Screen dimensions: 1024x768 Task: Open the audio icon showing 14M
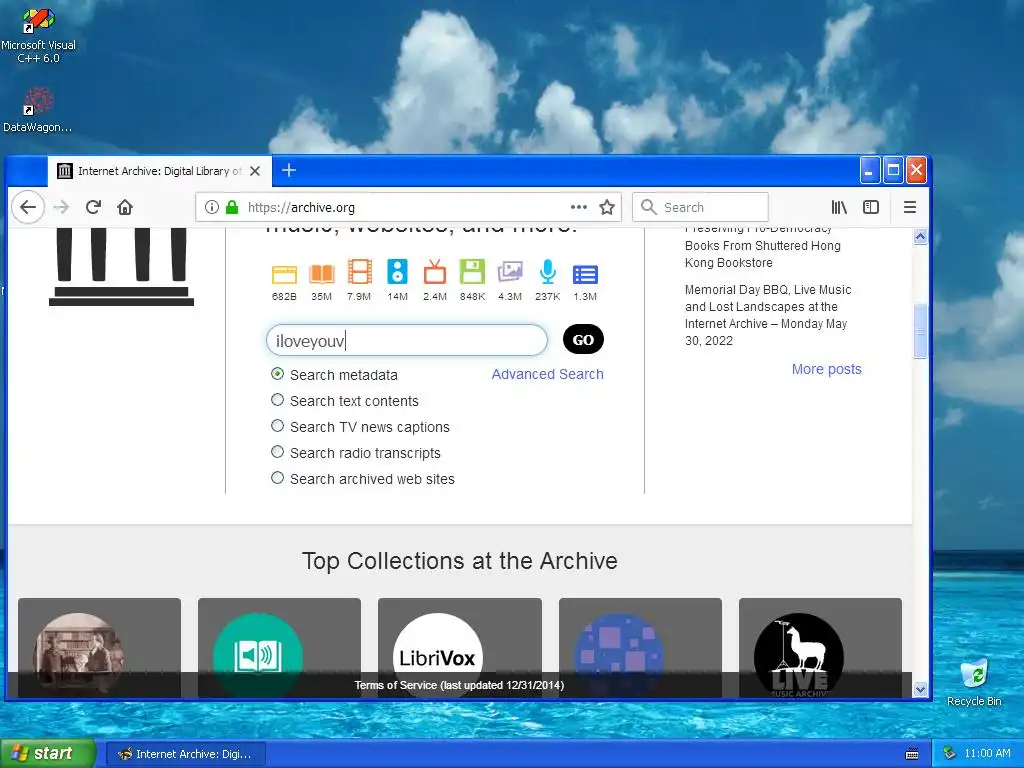[x=397, y=272]
